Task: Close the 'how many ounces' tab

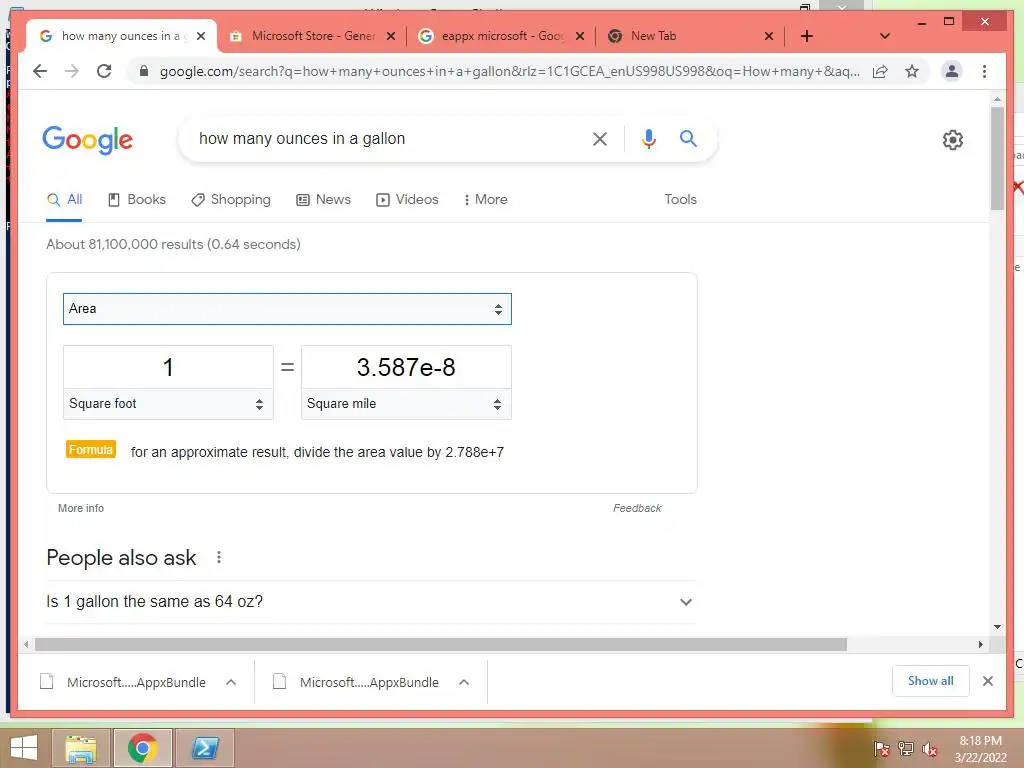Action: (x=201, y=36)
